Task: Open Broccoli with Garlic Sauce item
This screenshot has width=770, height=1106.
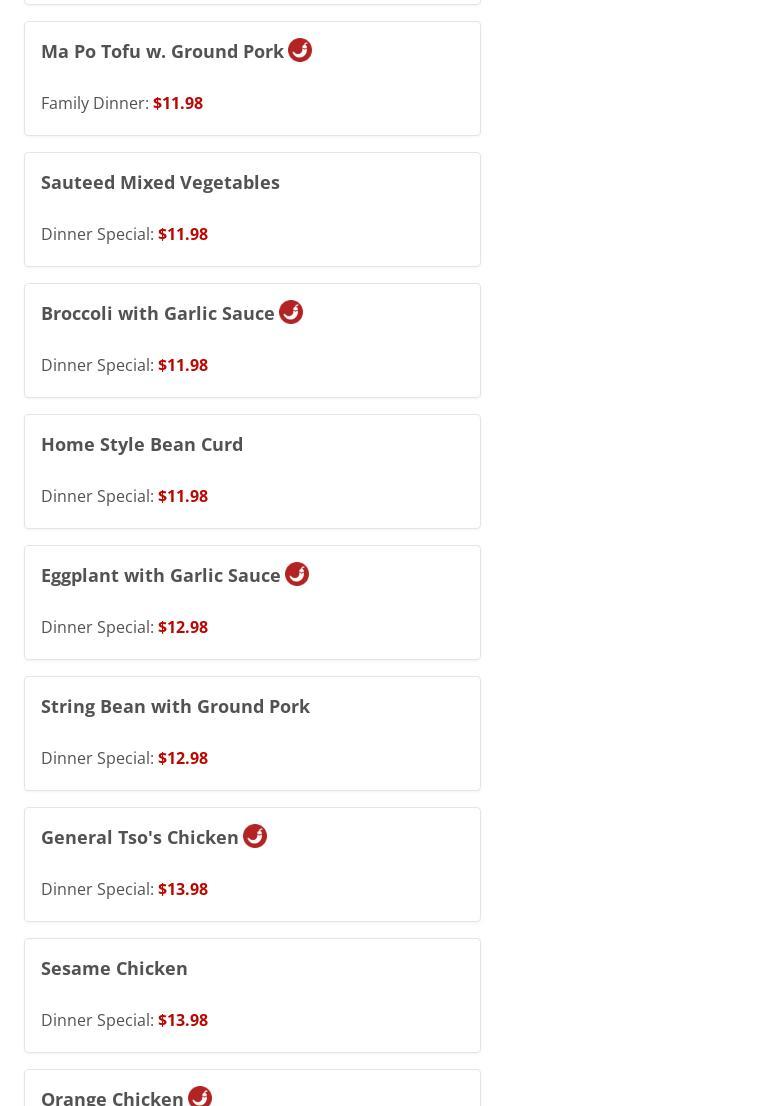Action: 157,314
